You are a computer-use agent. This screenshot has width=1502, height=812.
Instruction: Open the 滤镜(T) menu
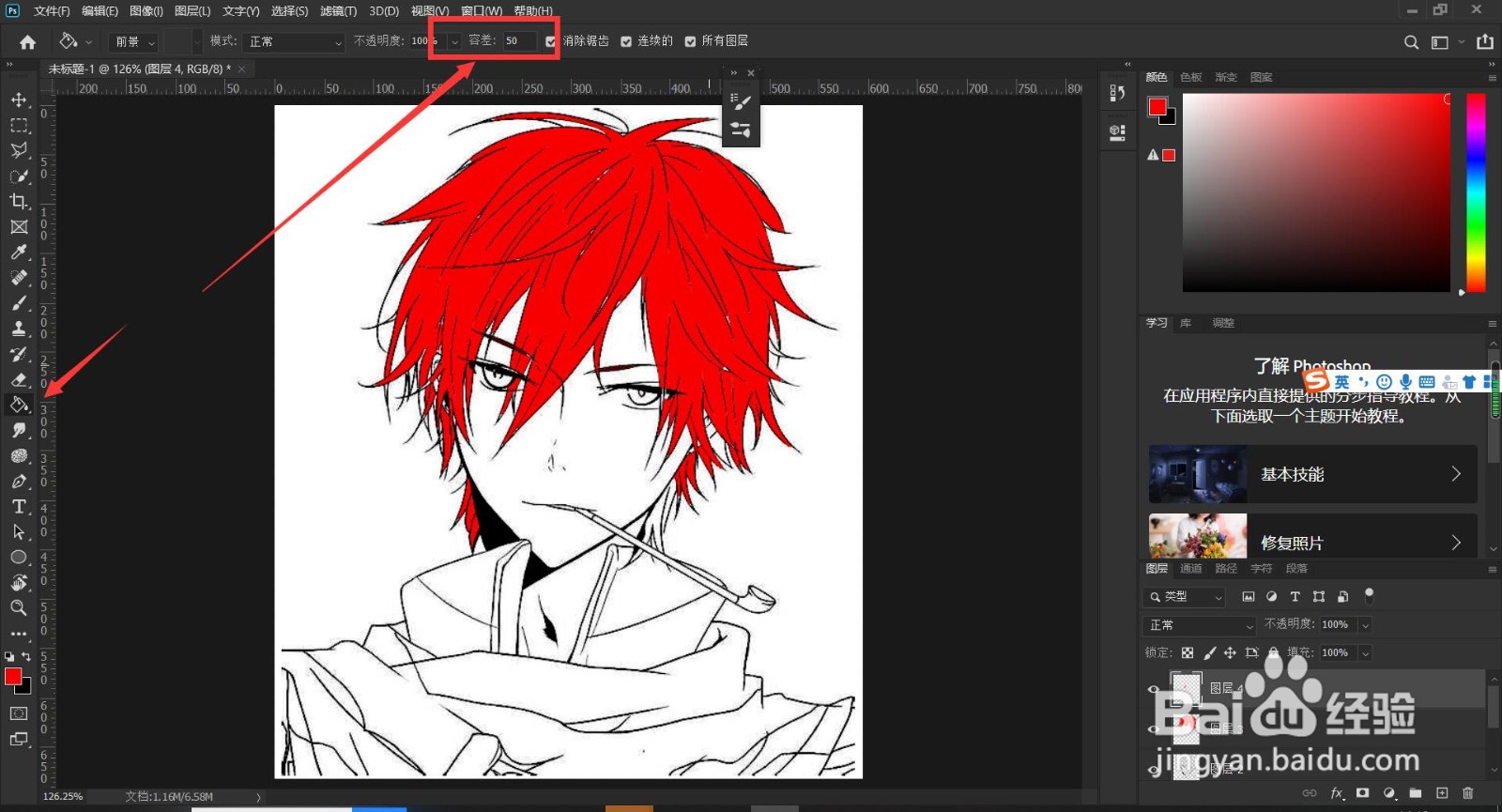tap(338, 11)
